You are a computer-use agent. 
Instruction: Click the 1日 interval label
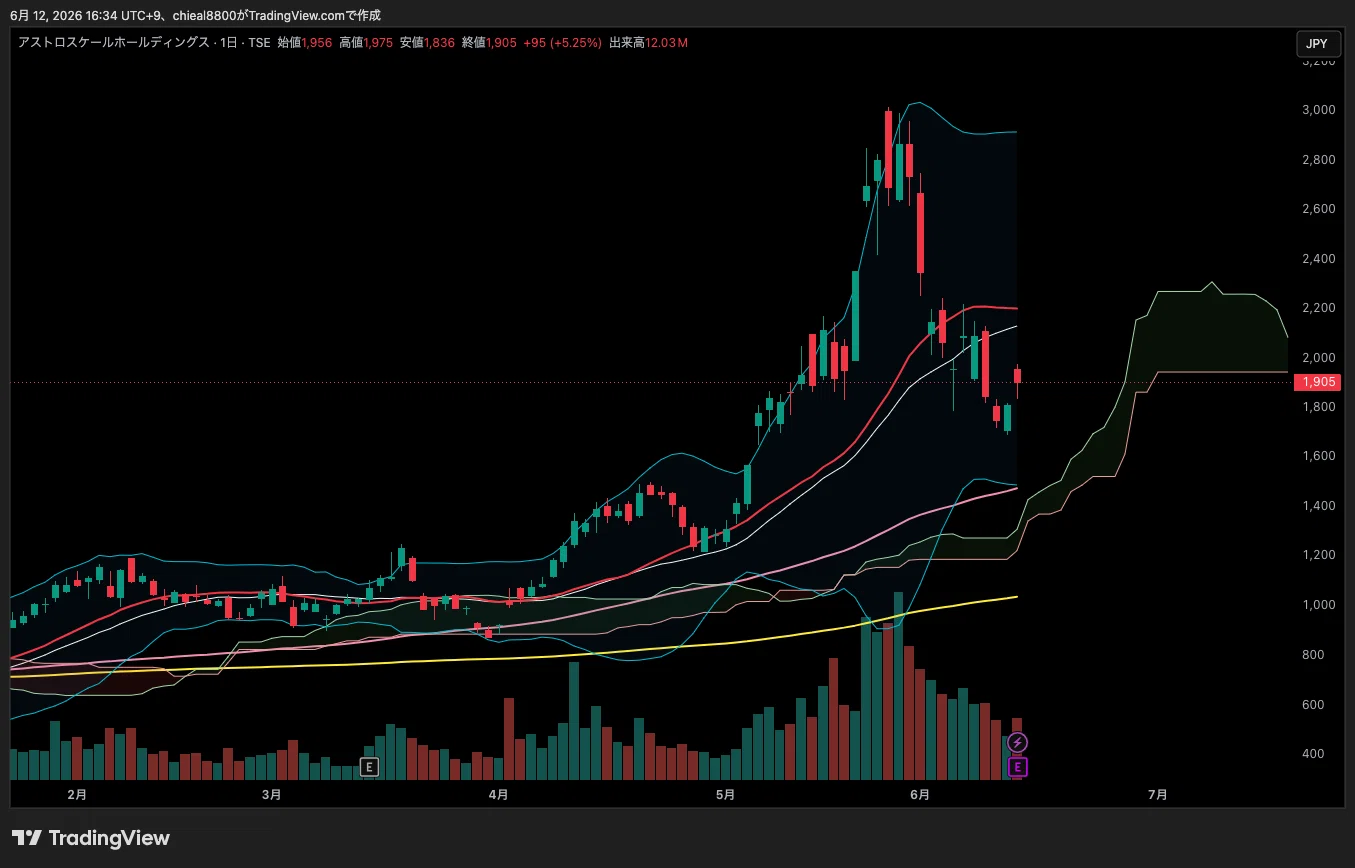point(231,43)
